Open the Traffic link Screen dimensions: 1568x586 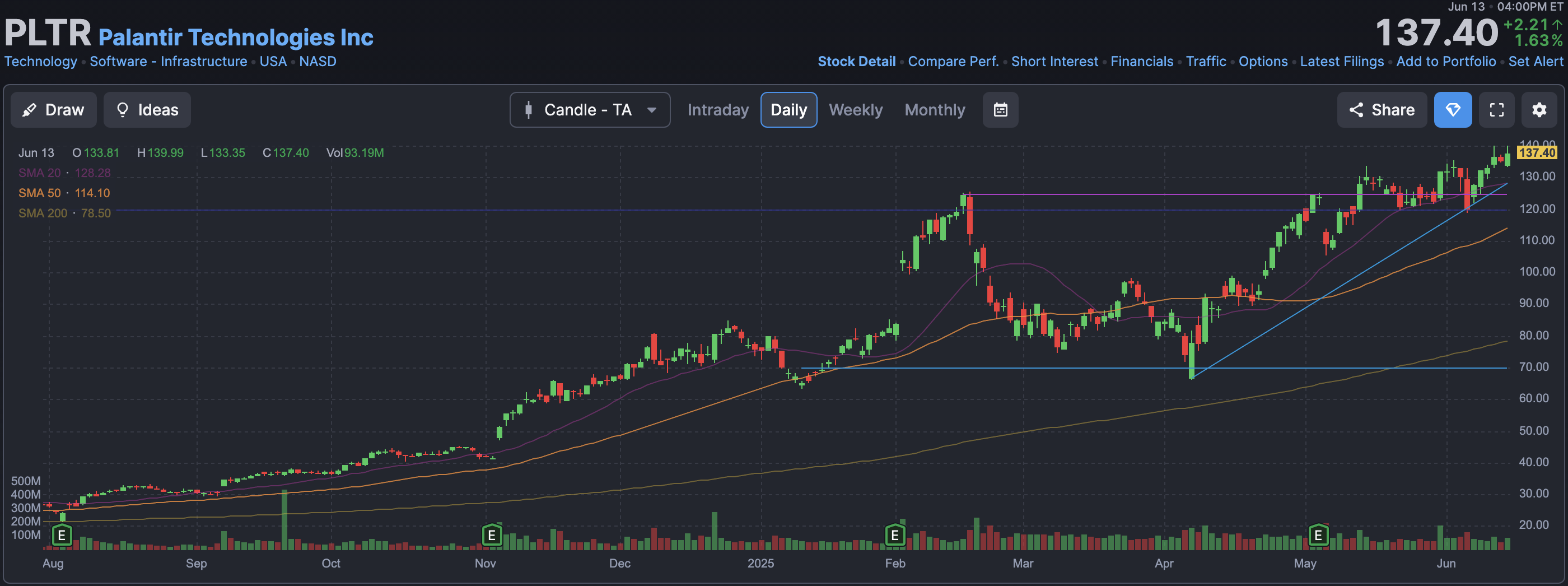[x=1206, y=62]
